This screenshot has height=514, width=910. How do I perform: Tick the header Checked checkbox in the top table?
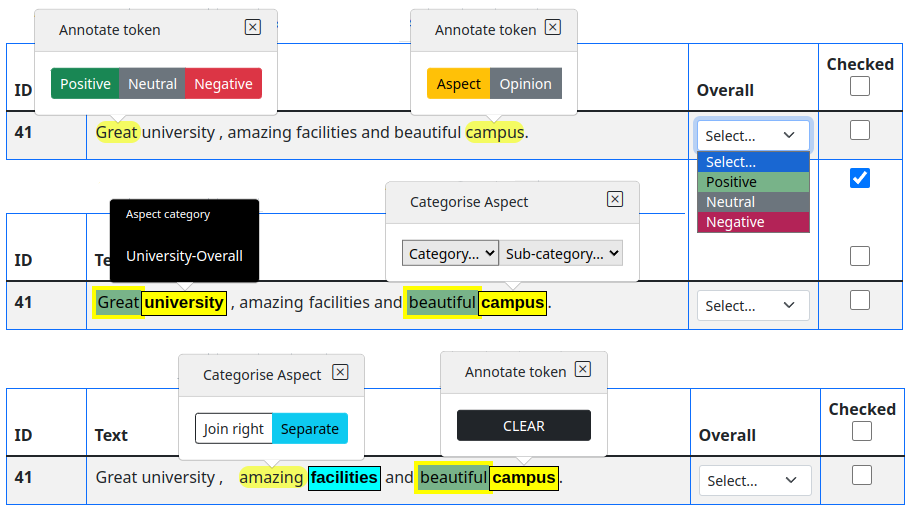coord(859,87)
